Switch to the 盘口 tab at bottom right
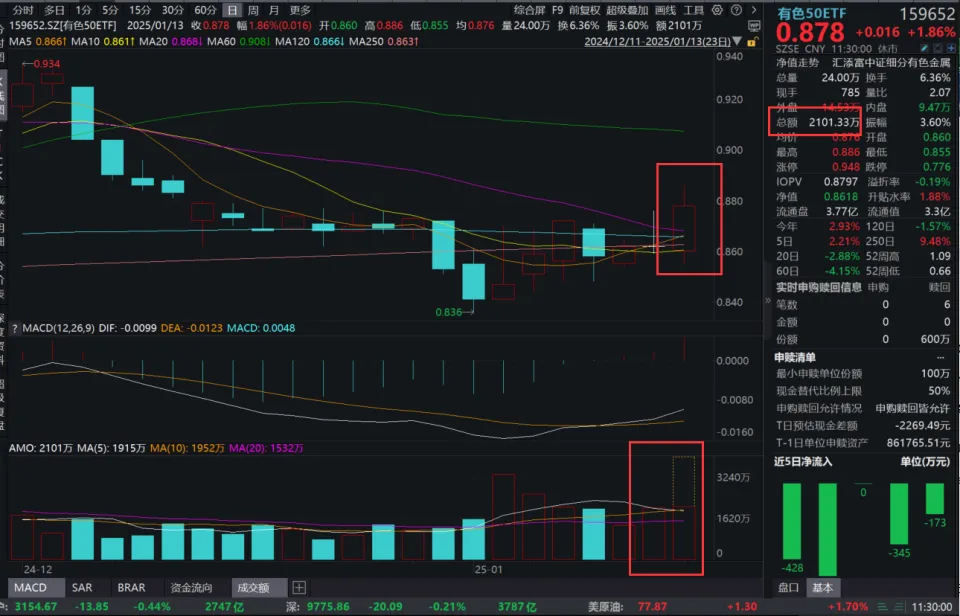This screenshot has width=960, height=616. click(789, 588)
